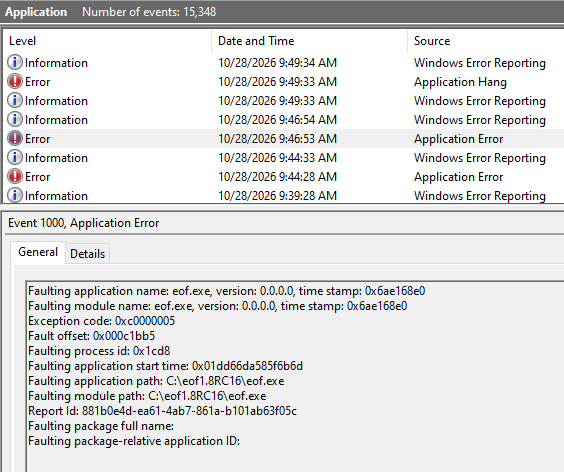This screenshot has width=564, height=472.
Task: Click Information icon for 9:44:33 AM event
Action: point(15,158)
